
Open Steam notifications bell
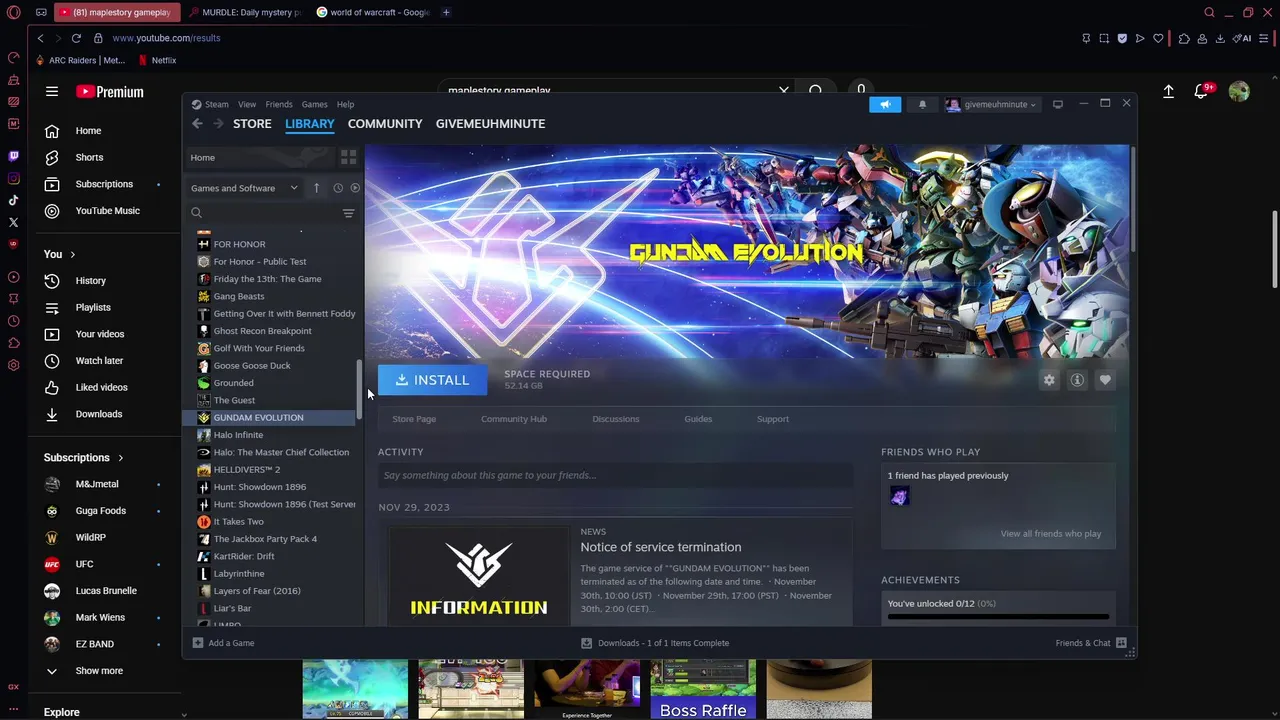[922, 104]
